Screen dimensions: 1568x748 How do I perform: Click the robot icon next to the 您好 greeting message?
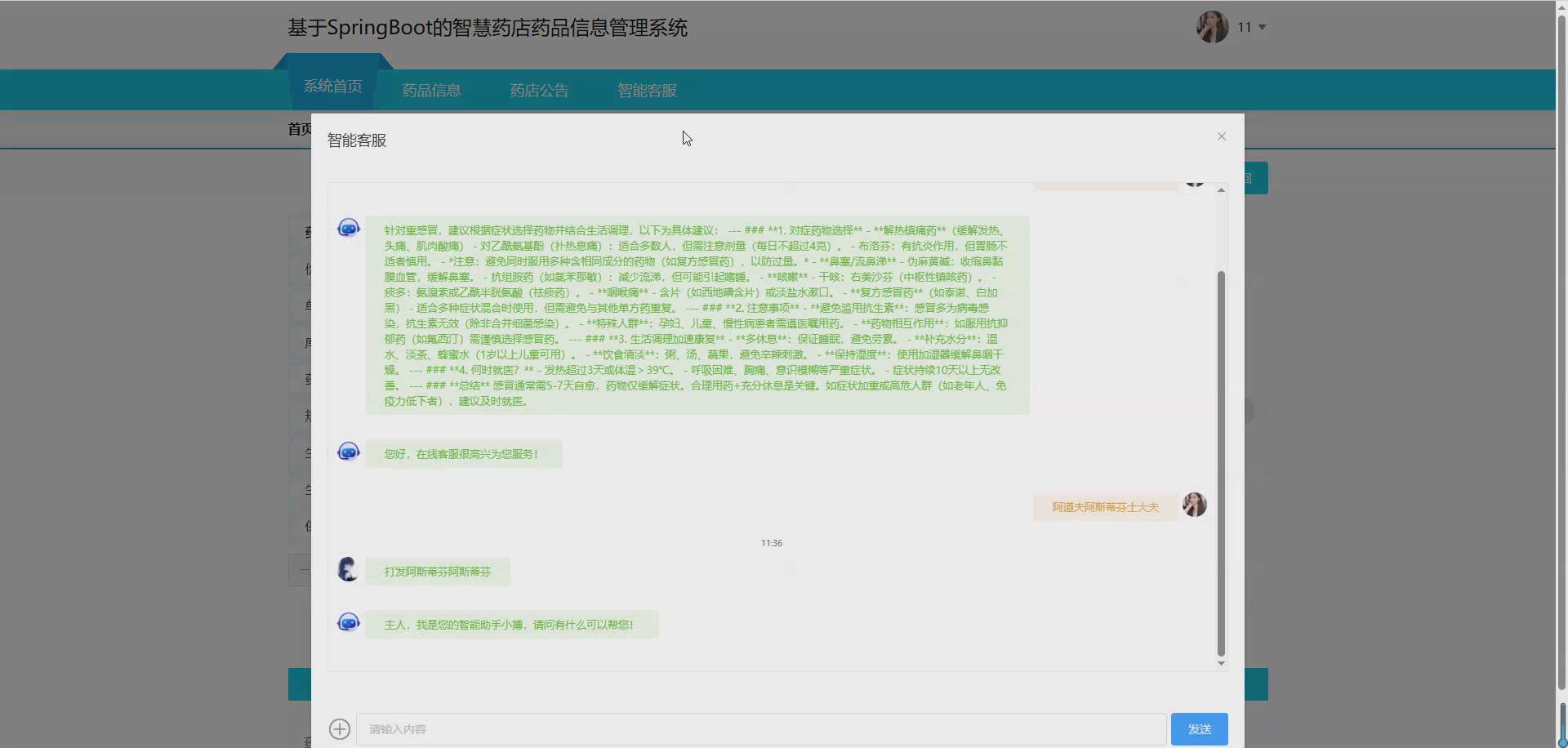349,450
